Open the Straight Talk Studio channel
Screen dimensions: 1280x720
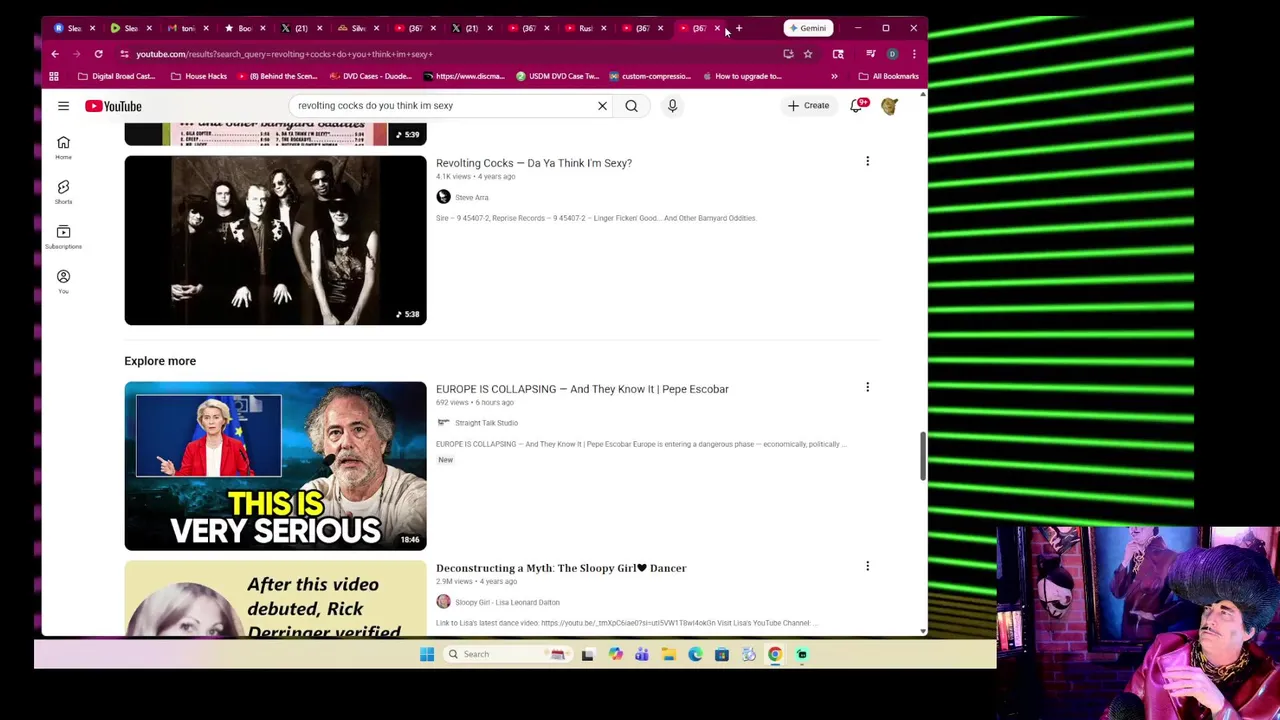(486, 423)
